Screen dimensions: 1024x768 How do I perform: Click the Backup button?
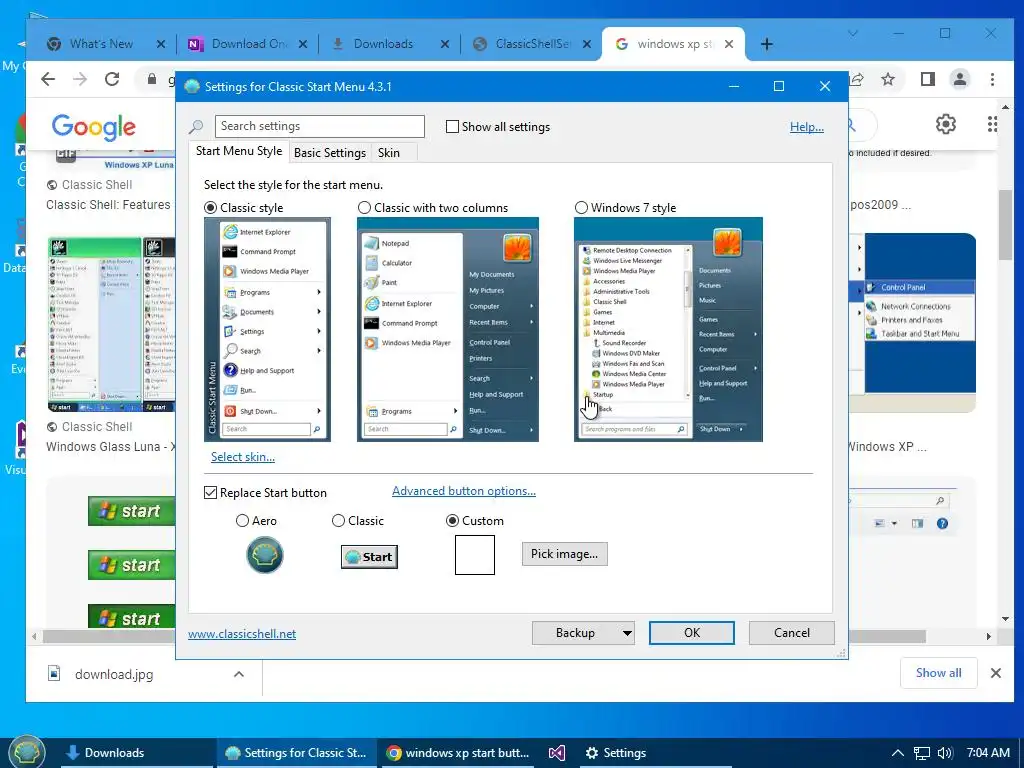click(575, 633)
